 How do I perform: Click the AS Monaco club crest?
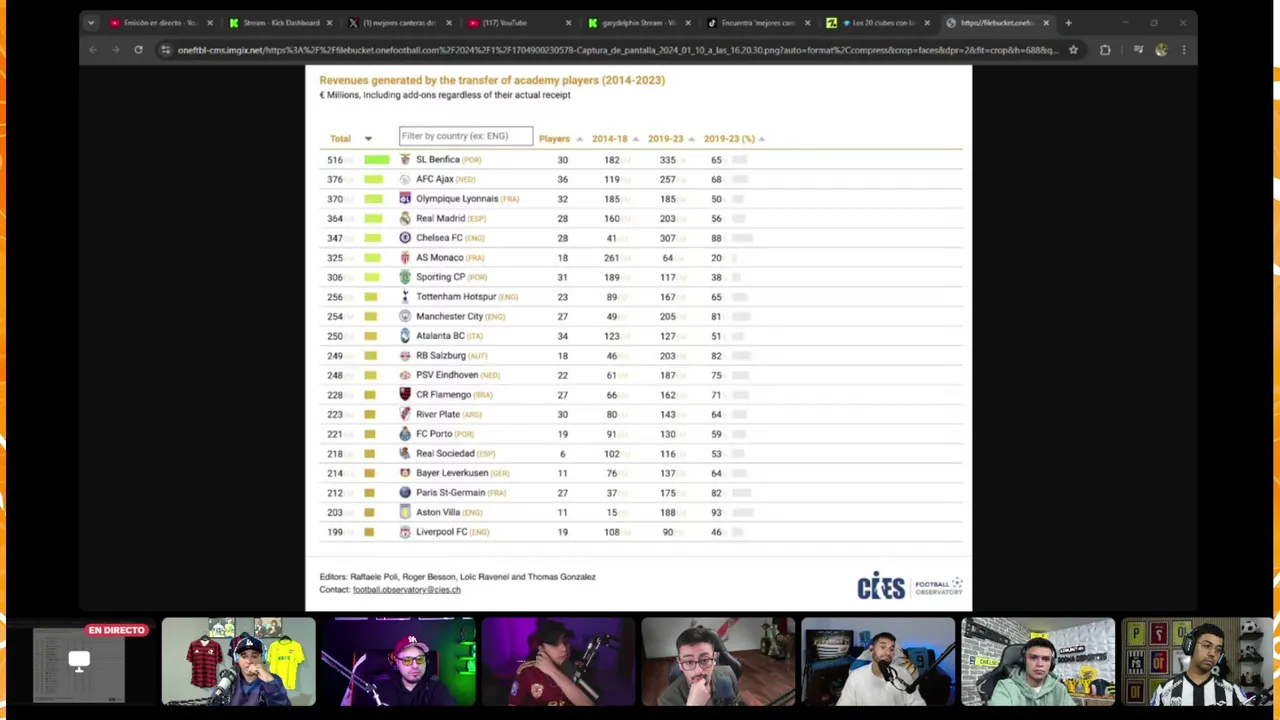(x=405, y=258)
